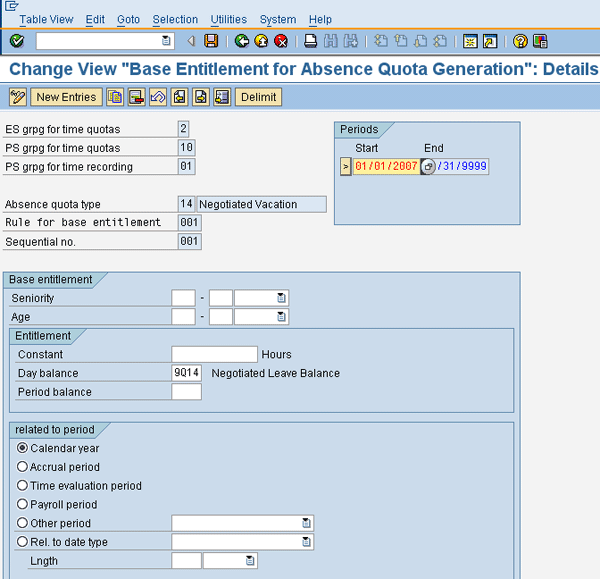Select the Other period radio button
Viewport: 600px width, 579px height.
(22, 523)
